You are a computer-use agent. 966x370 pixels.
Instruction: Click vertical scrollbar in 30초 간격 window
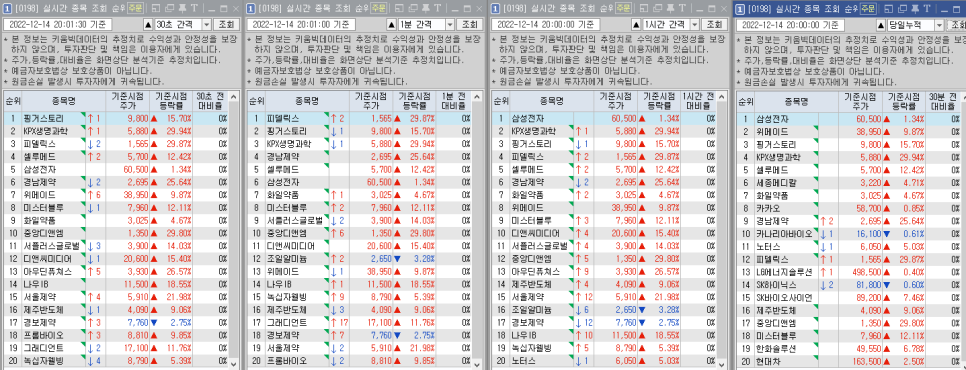pos(233,230)
